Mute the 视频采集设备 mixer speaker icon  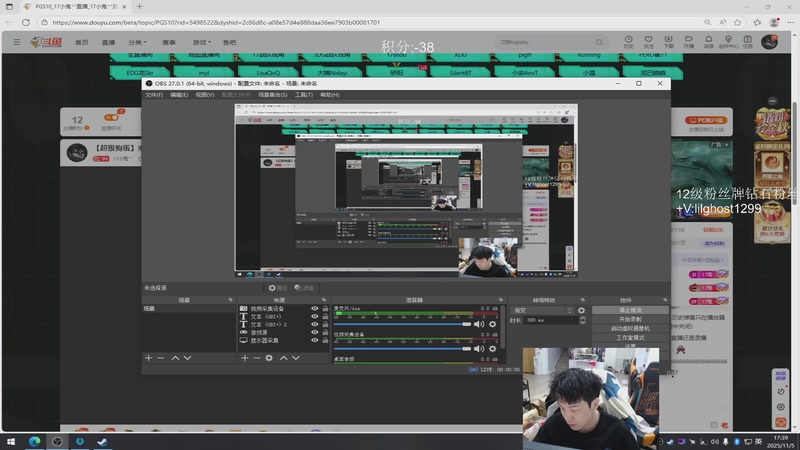coord(479,348)
